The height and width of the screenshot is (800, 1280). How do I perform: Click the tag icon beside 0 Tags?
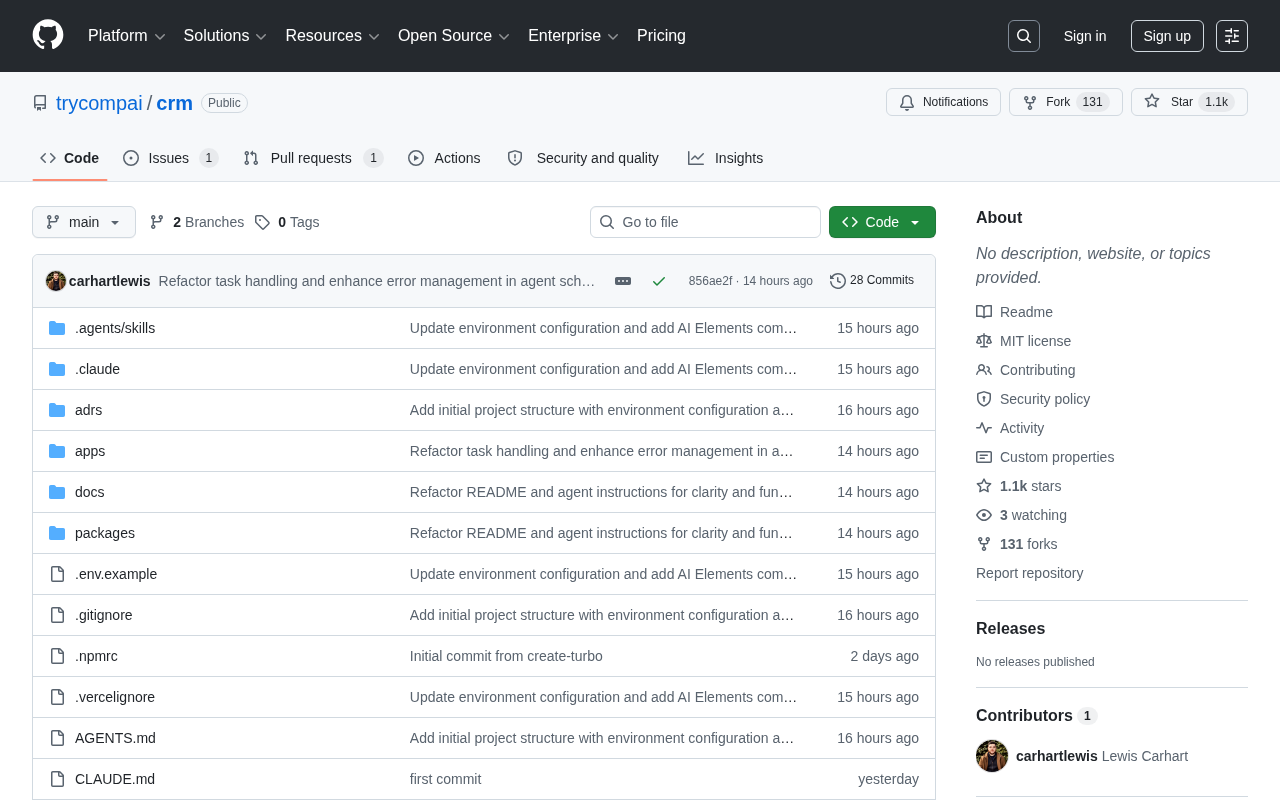coord(262,222)
